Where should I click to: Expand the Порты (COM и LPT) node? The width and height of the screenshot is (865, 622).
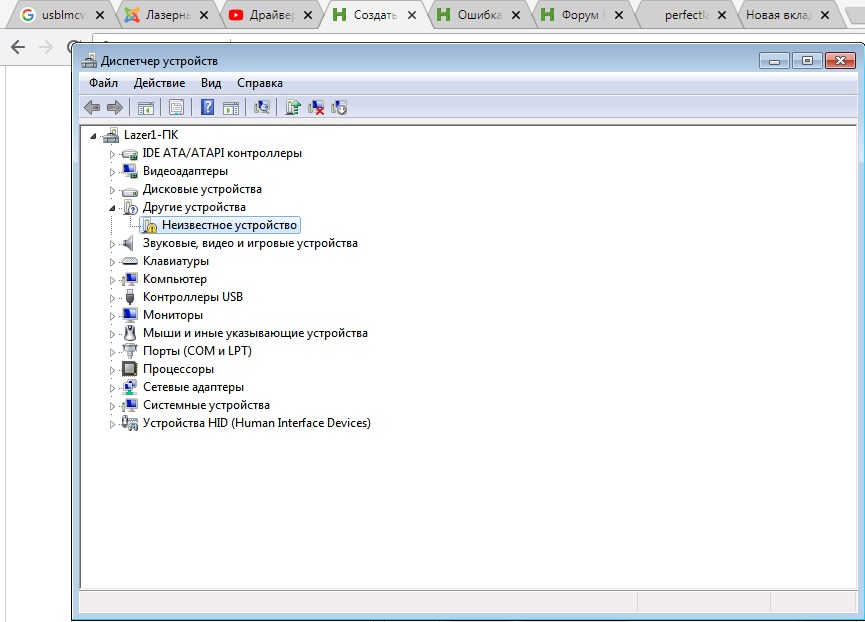(113, 352)
